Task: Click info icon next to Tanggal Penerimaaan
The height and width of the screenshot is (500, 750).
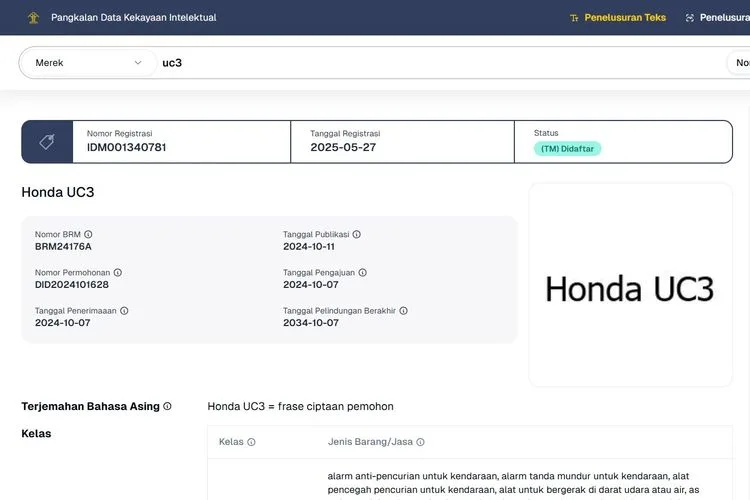Action: pos(124,311)
